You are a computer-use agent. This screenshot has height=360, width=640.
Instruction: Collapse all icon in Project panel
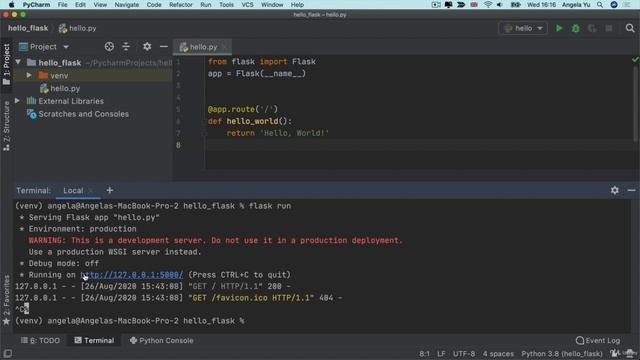pyautogui.click(x=126, y=47)
